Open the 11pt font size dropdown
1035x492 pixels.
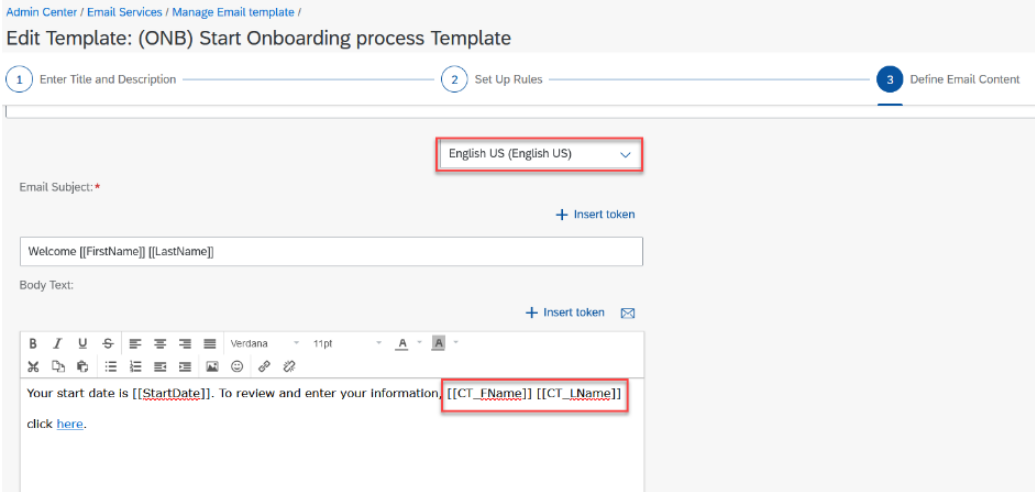(346, 343)
